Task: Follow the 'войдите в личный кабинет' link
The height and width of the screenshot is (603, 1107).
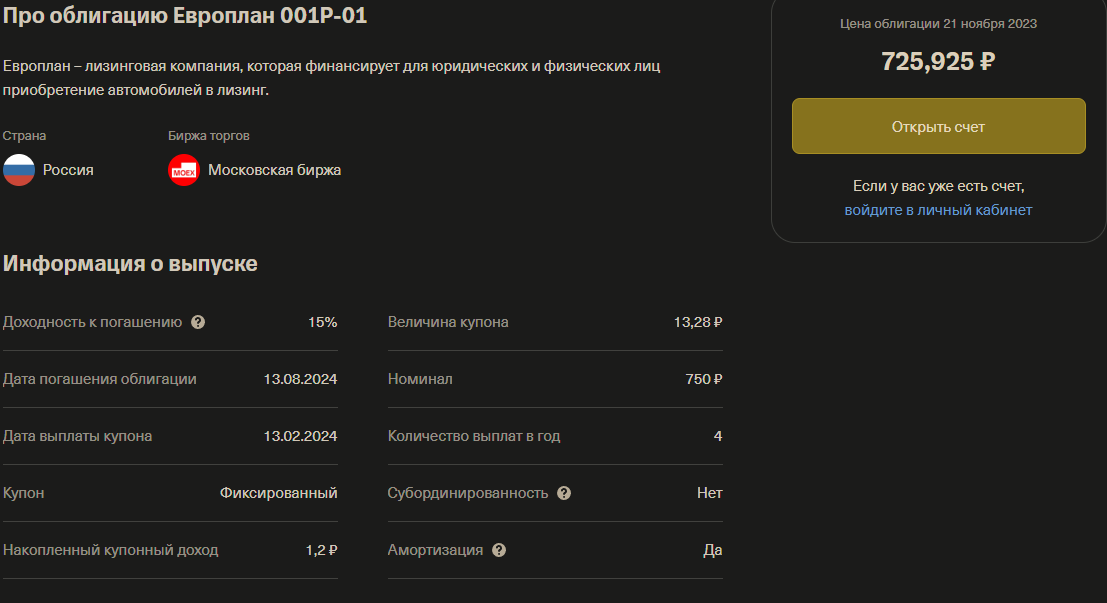Action: tap(938, 210)
